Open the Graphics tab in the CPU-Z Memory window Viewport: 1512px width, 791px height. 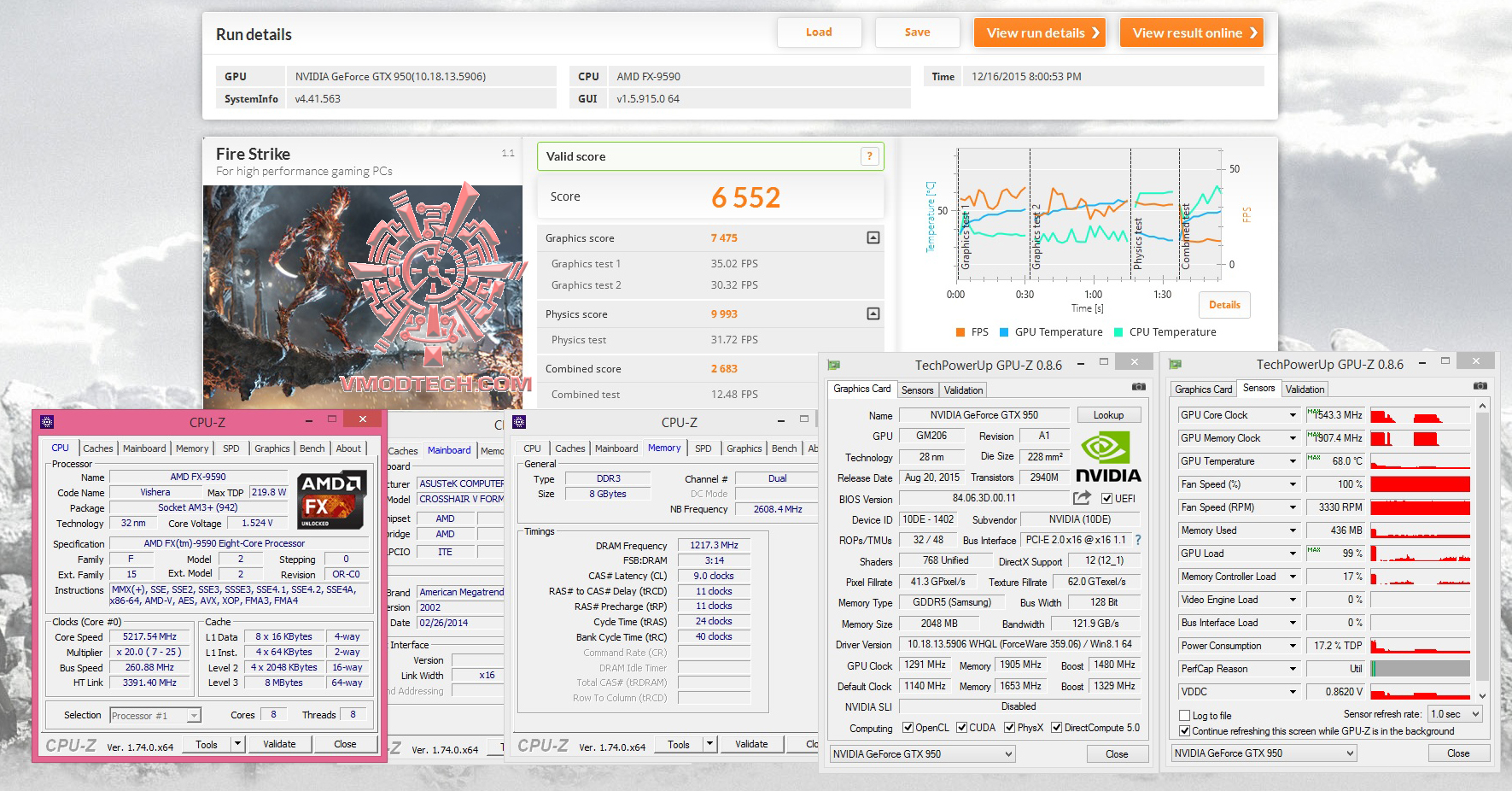[744, 448]
